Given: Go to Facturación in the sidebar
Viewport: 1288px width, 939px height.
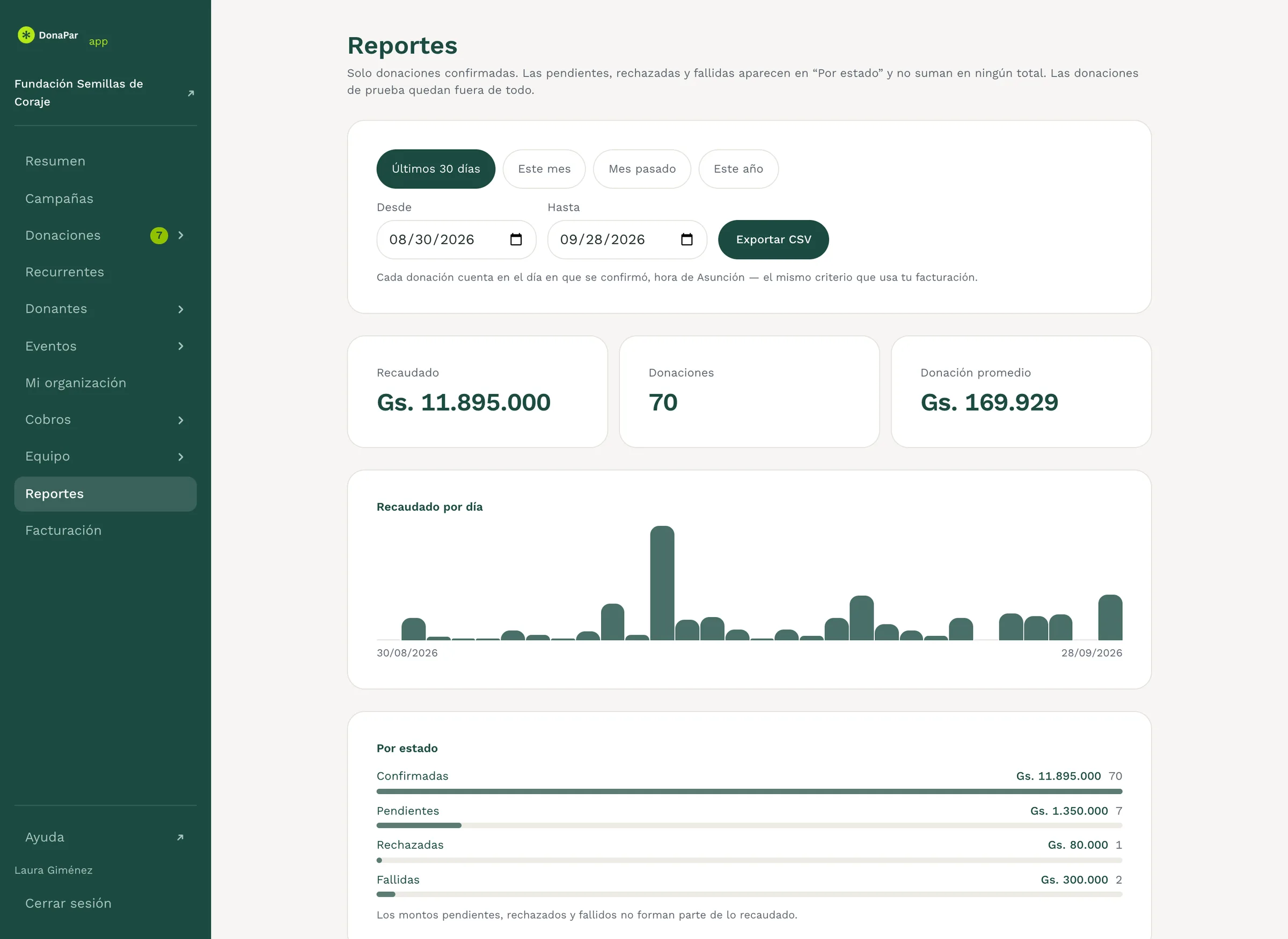Looking at the screenshot, I should [105, 530].
